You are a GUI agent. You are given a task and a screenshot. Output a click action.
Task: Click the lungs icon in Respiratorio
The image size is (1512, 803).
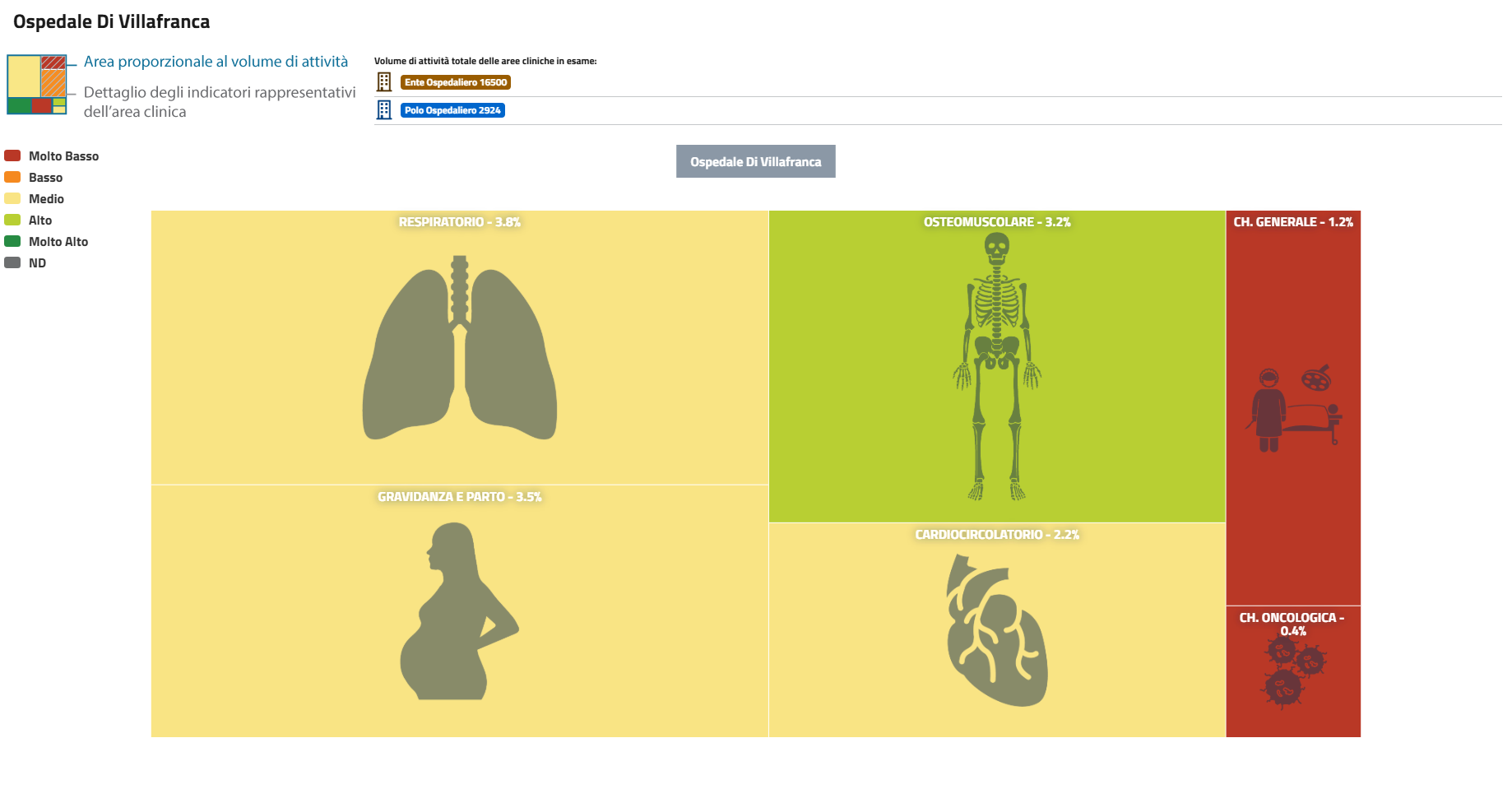pos(459,350)
